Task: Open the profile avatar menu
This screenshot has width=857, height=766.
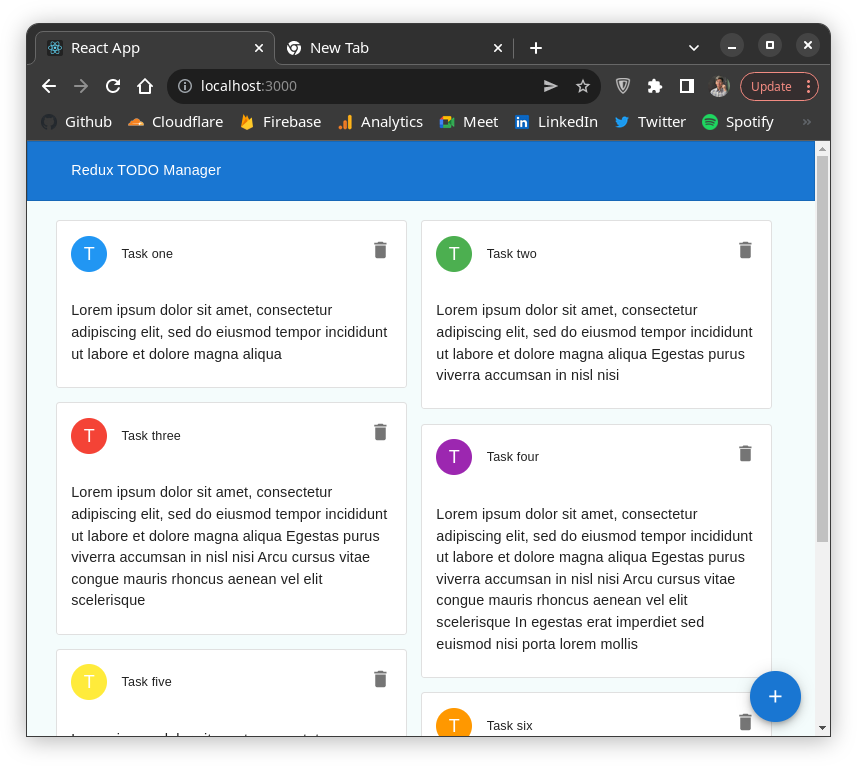Action: [719, 86]
